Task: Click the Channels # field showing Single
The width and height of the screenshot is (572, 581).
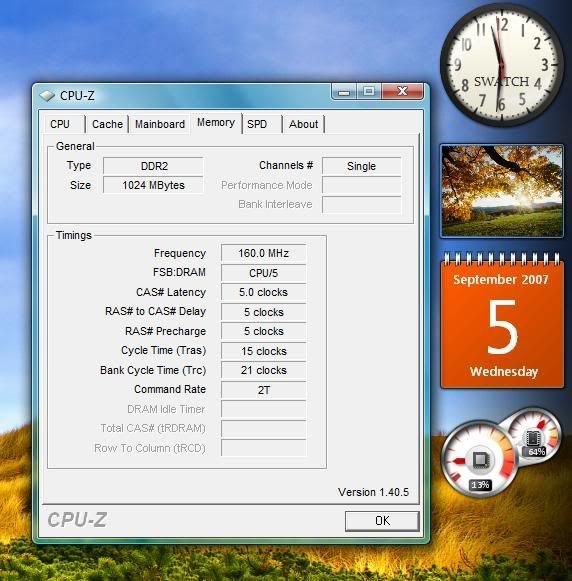Action: point(362,166)
